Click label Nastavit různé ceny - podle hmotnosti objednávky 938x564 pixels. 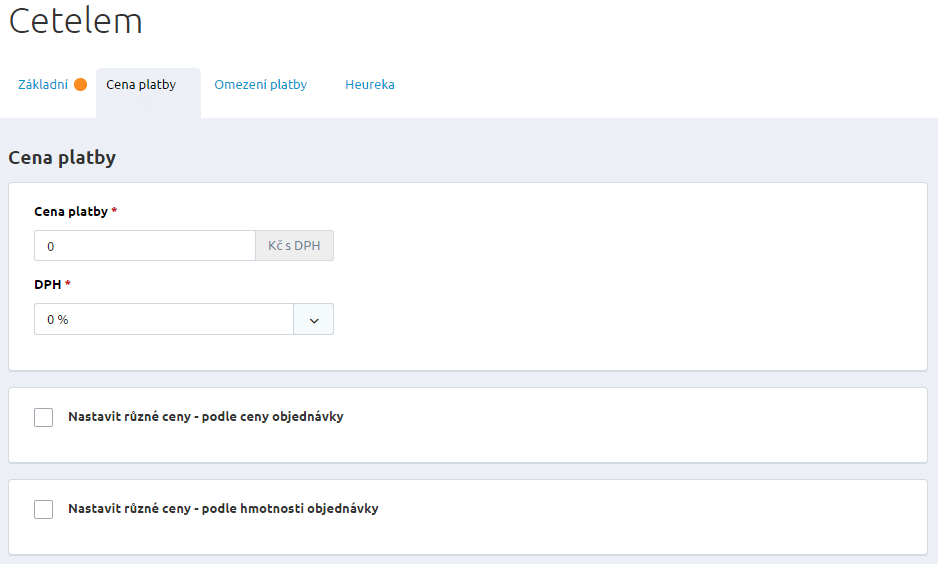223,509
